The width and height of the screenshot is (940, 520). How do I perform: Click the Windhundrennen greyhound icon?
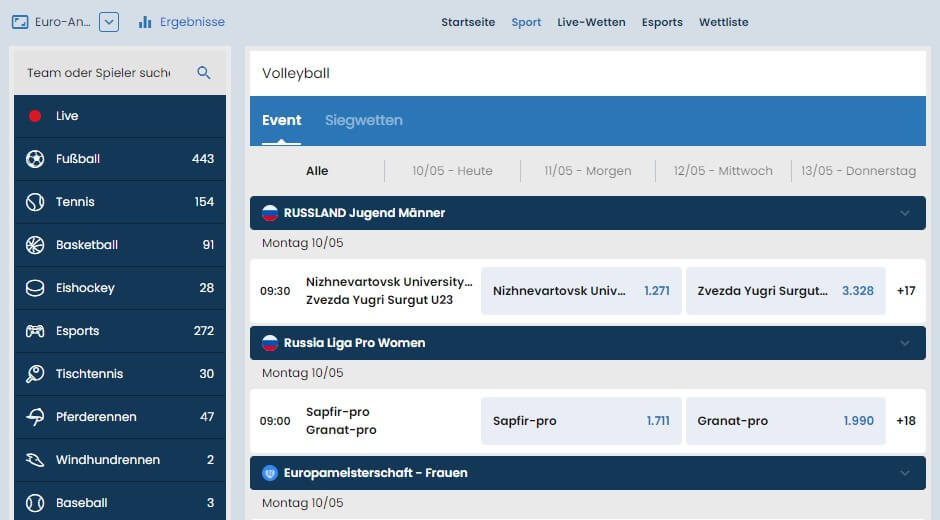click(x=35, y=460)
